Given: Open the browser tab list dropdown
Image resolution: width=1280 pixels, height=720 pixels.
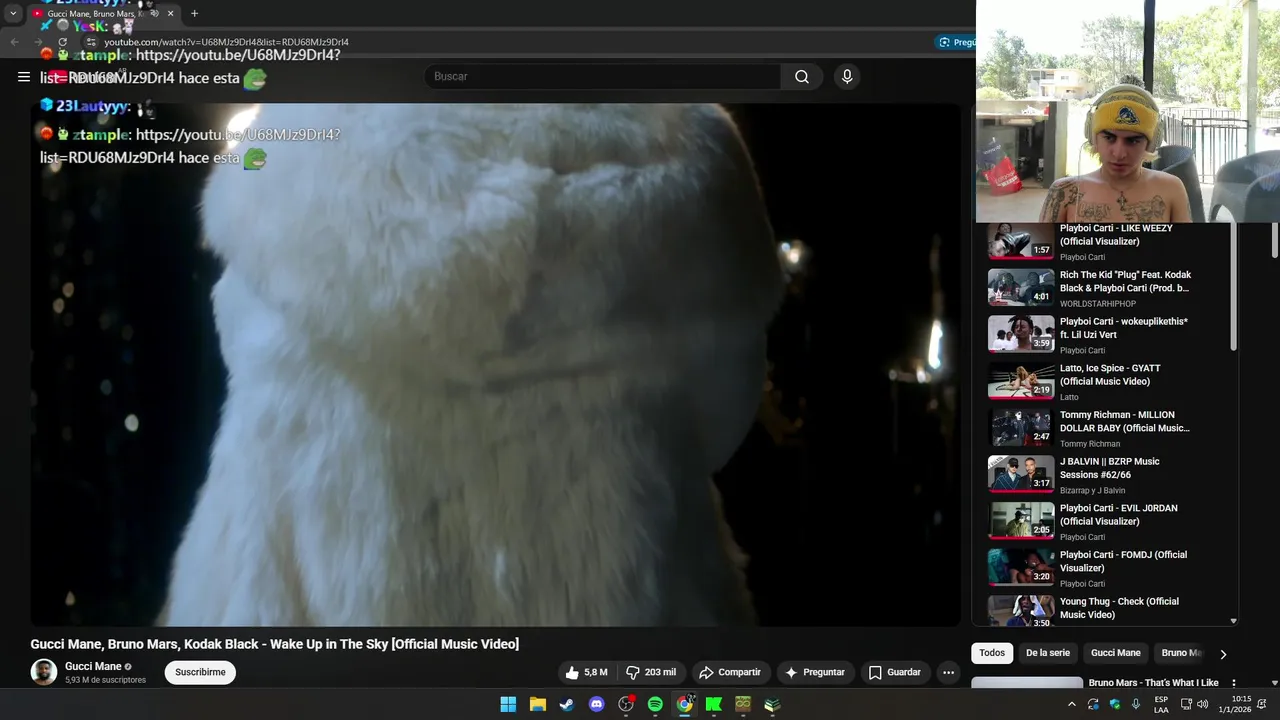Looking at the screenshot, I should [x=13, y=14].
